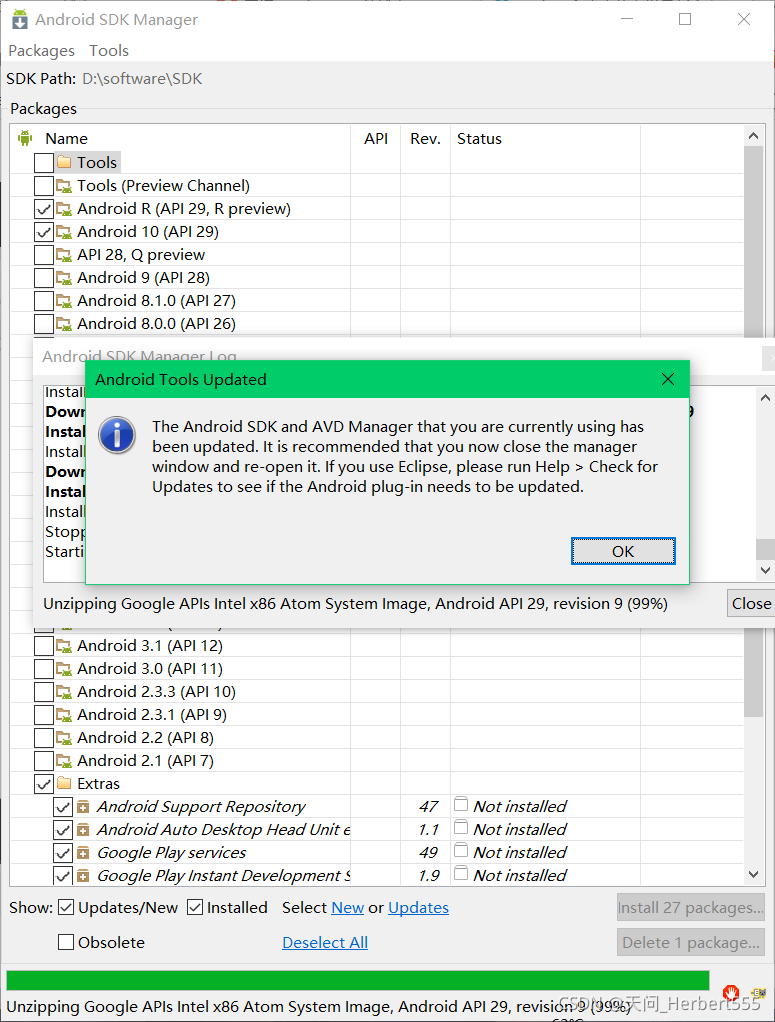Image resolution: width=775 pixels, height=1022 pixels.
Task: Click the Google Play Instant Development package icon
Action: pos(83,876)
